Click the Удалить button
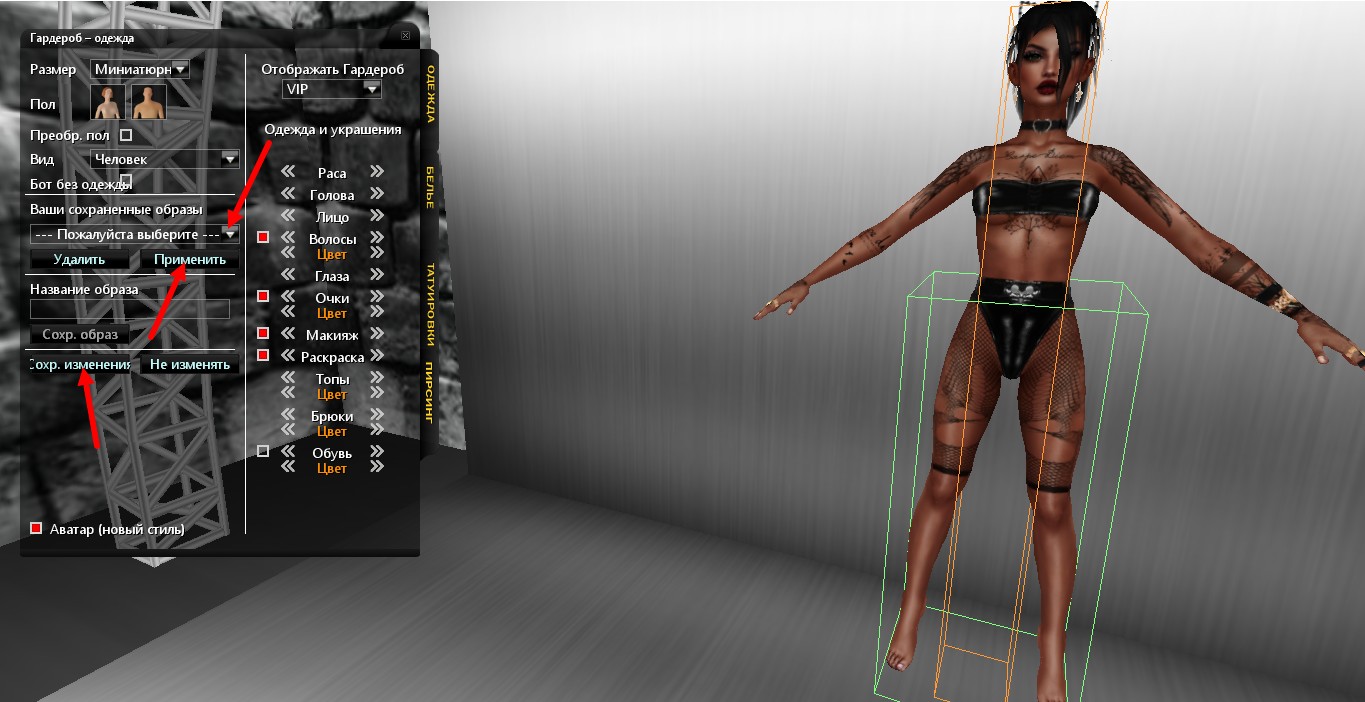Screen dimensions: 1365x702 pos(79,259)
